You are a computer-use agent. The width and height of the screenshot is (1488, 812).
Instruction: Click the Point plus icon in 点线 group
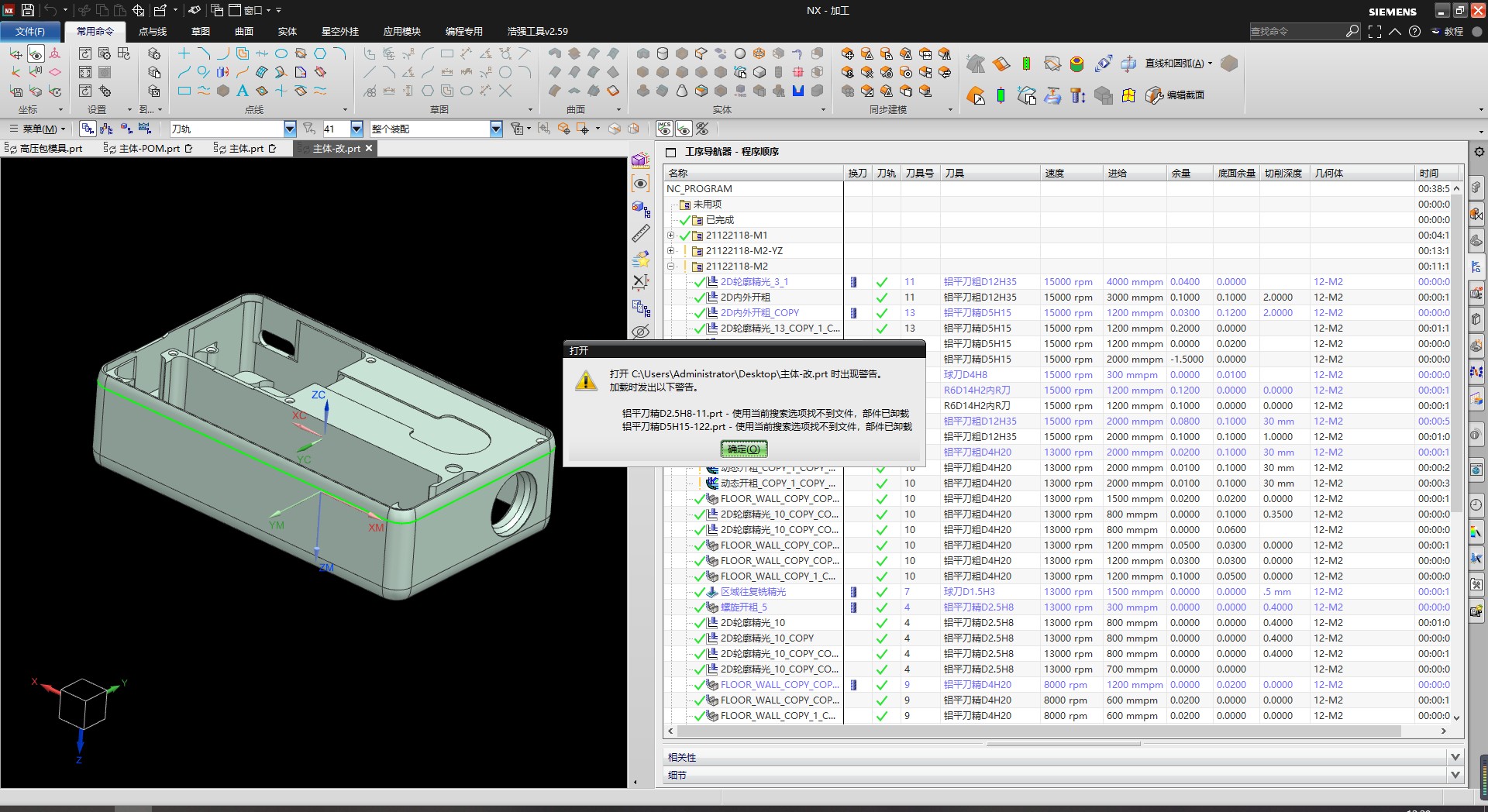click(x=184, y=53)
